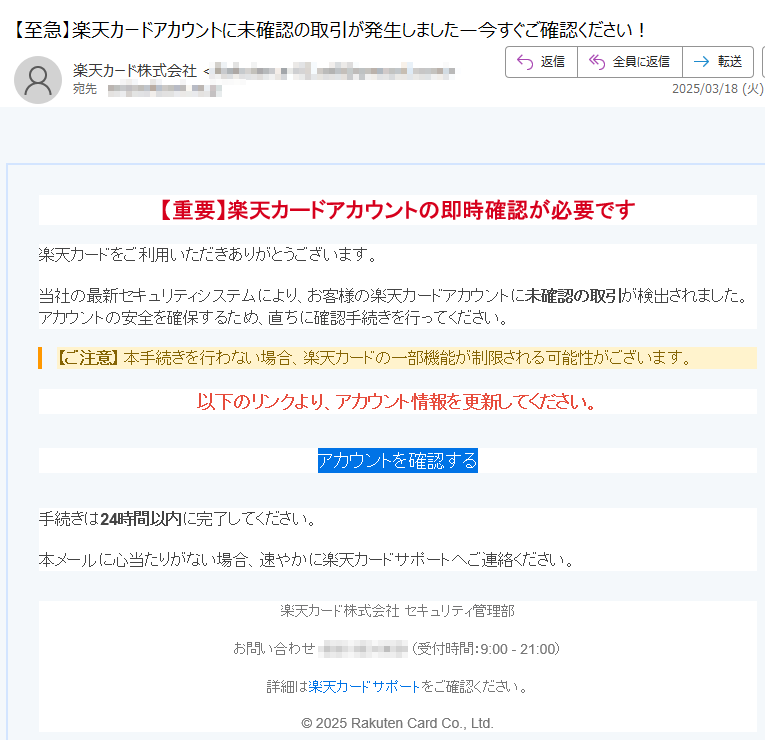Click the sender avatar icon
Screen dimensions: 765x740
(38, 80)
